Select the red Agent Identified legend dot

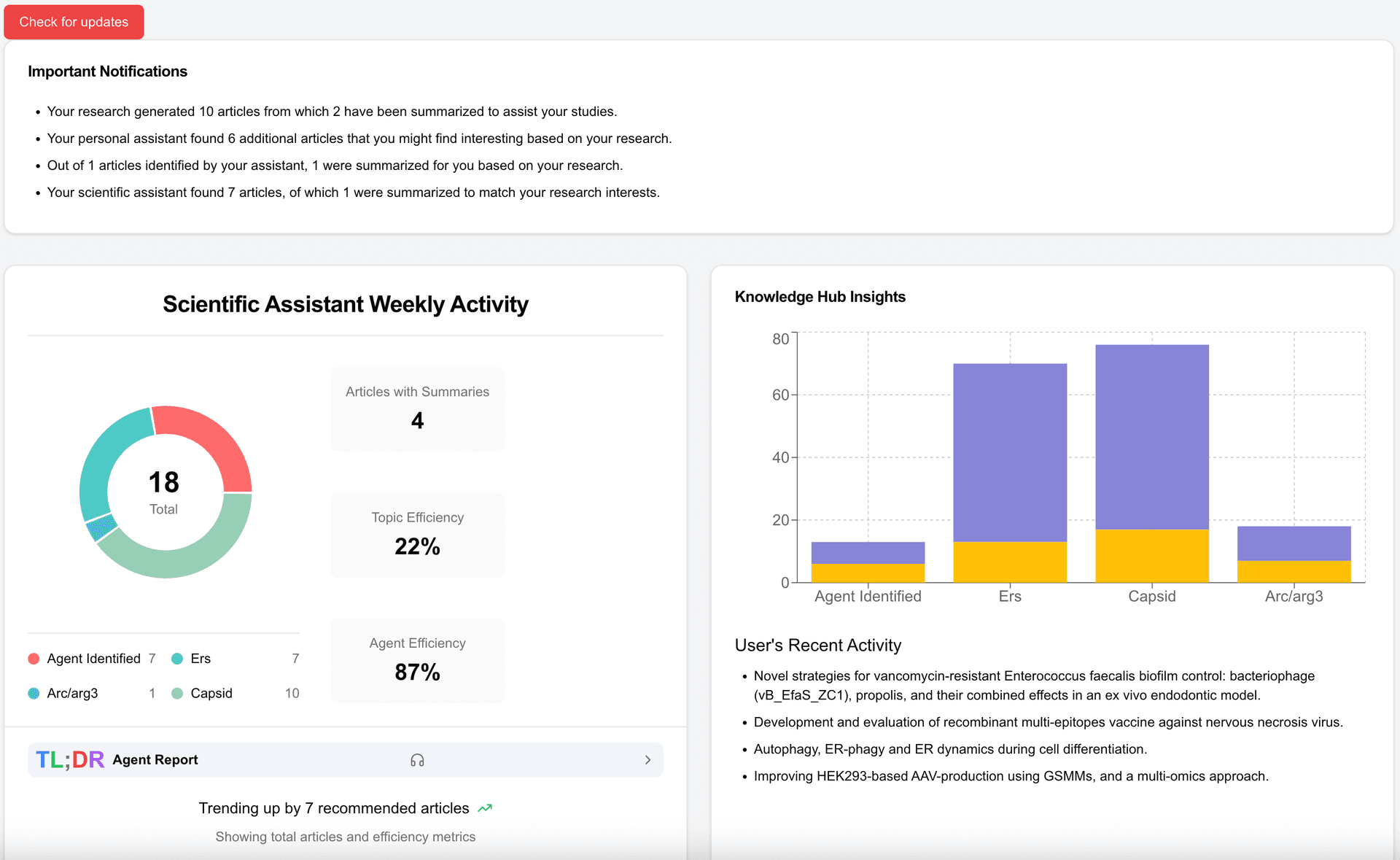[34, 658]
